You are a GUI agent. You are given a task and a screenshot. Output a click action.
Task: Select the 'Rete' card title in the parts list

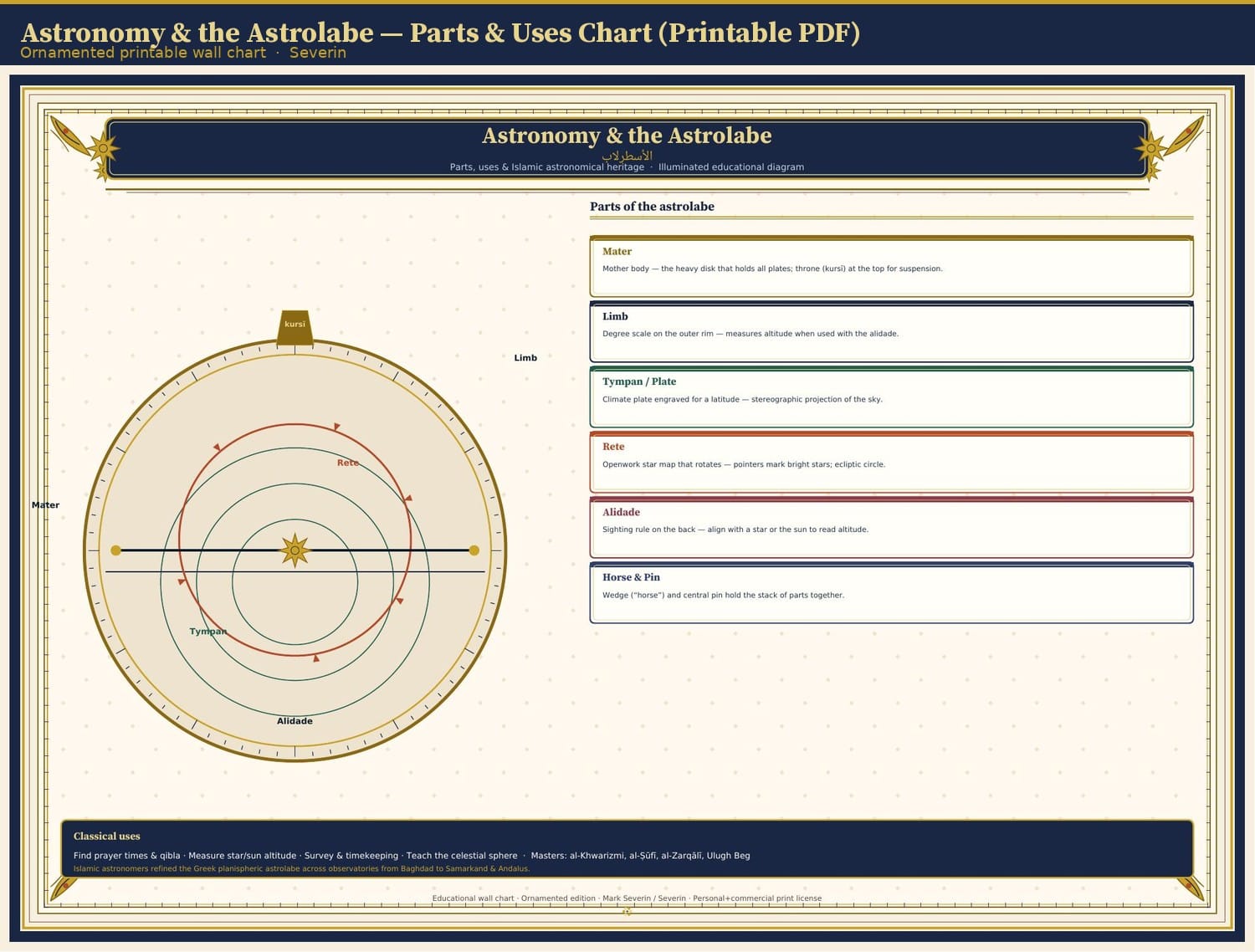pyautogui.click(x=613, y=447)
